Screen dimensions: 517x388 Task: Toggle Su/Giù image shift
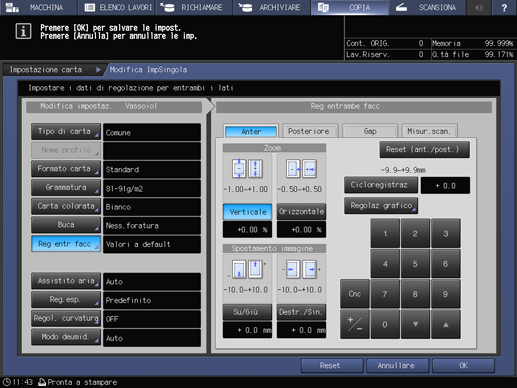(x=247, y=312)
